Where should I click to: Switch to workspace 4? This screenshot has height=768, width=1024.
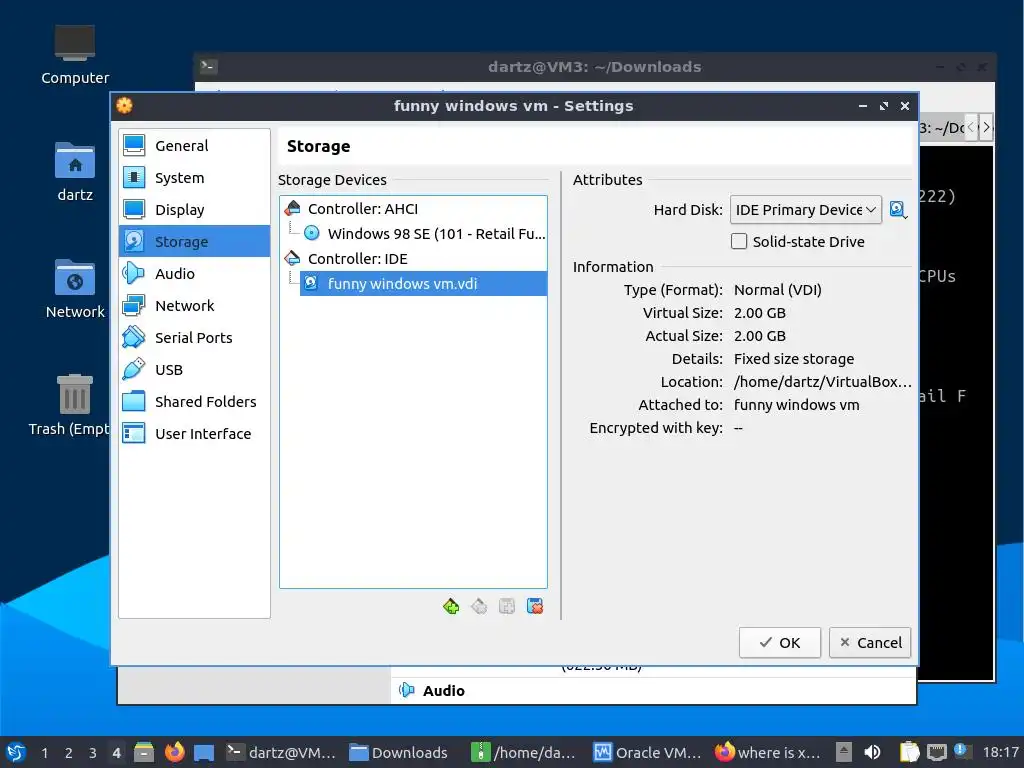click(x=117, y=753)
